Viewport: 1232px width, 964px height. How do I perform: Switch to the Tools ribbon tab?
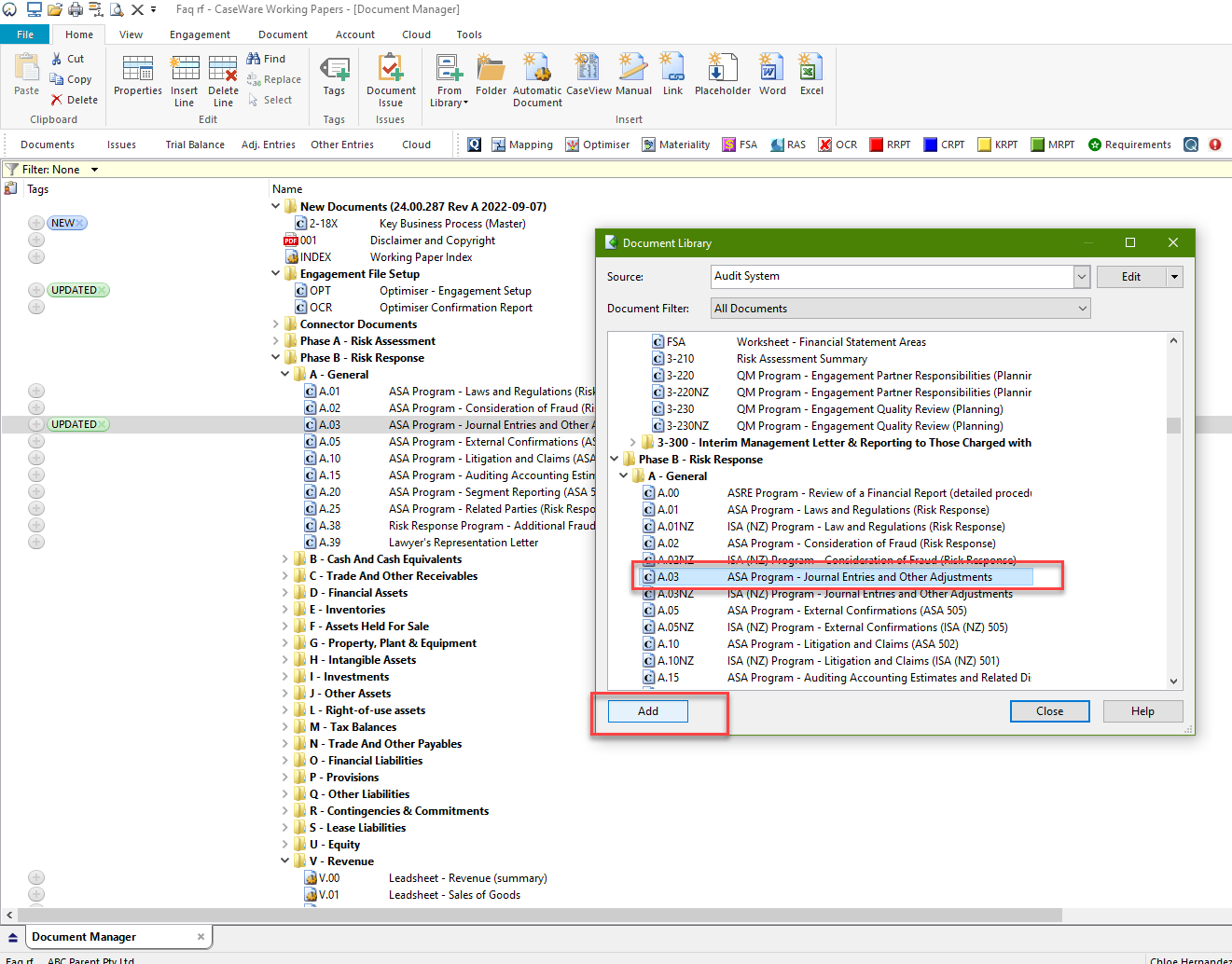[x=469, y=34]
